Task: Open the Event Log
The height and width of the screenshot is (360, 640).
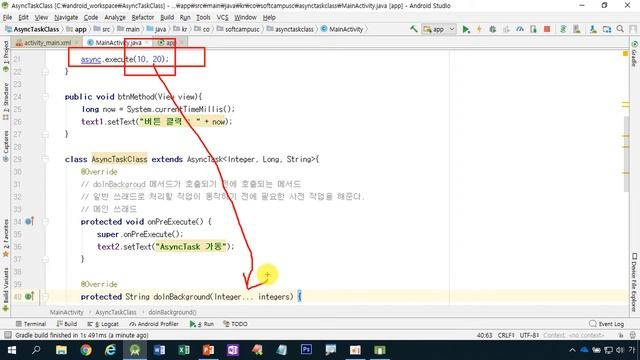Action: point(607,324)
